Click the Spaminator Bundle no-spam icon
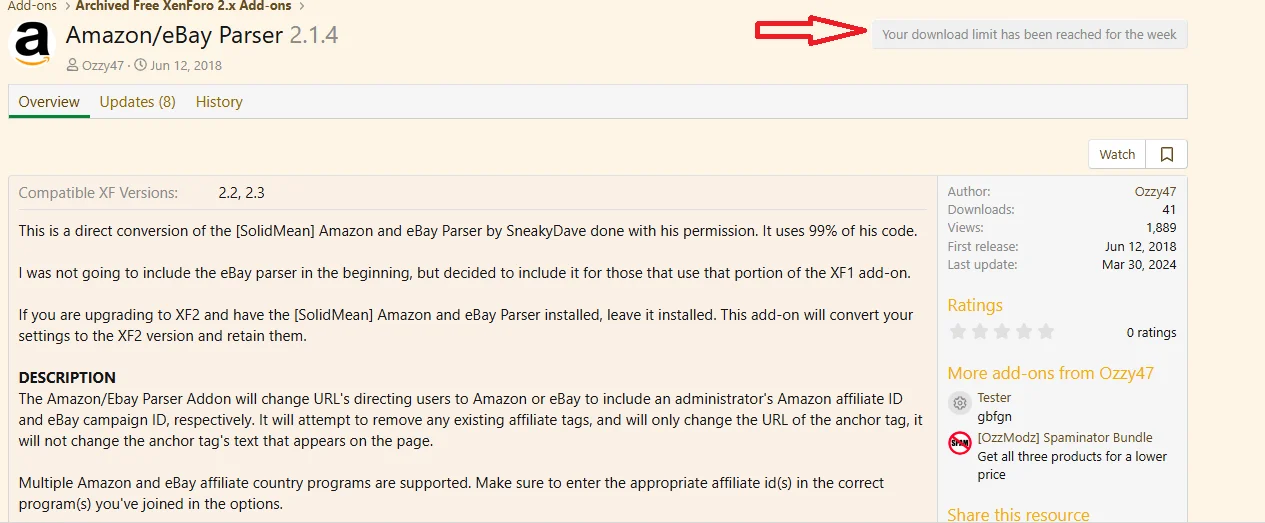The image size is (1265, 523). [960, 443]
